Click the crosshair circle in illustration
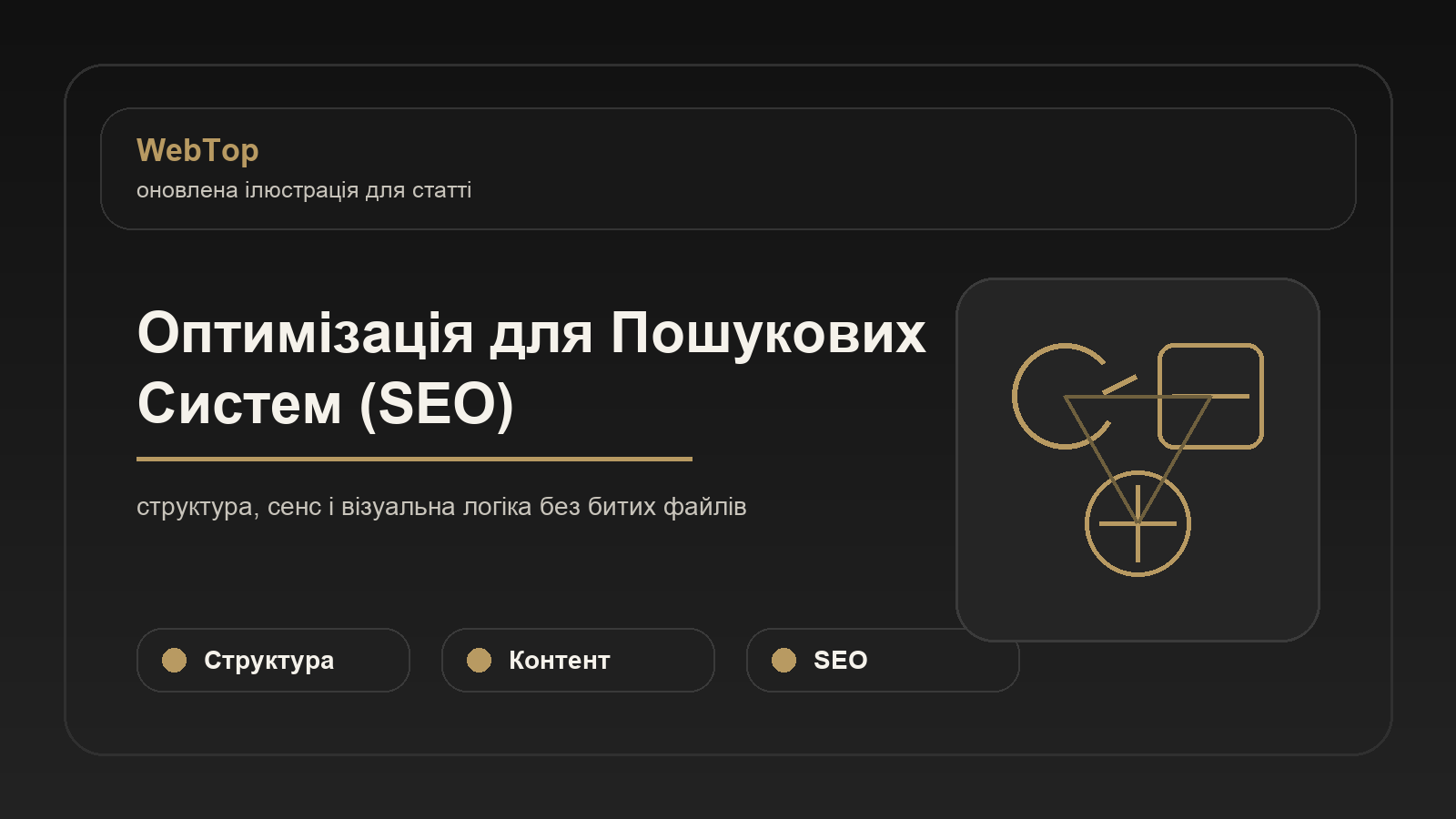Screen dimensions: 1456x819 pos(1137,523)
